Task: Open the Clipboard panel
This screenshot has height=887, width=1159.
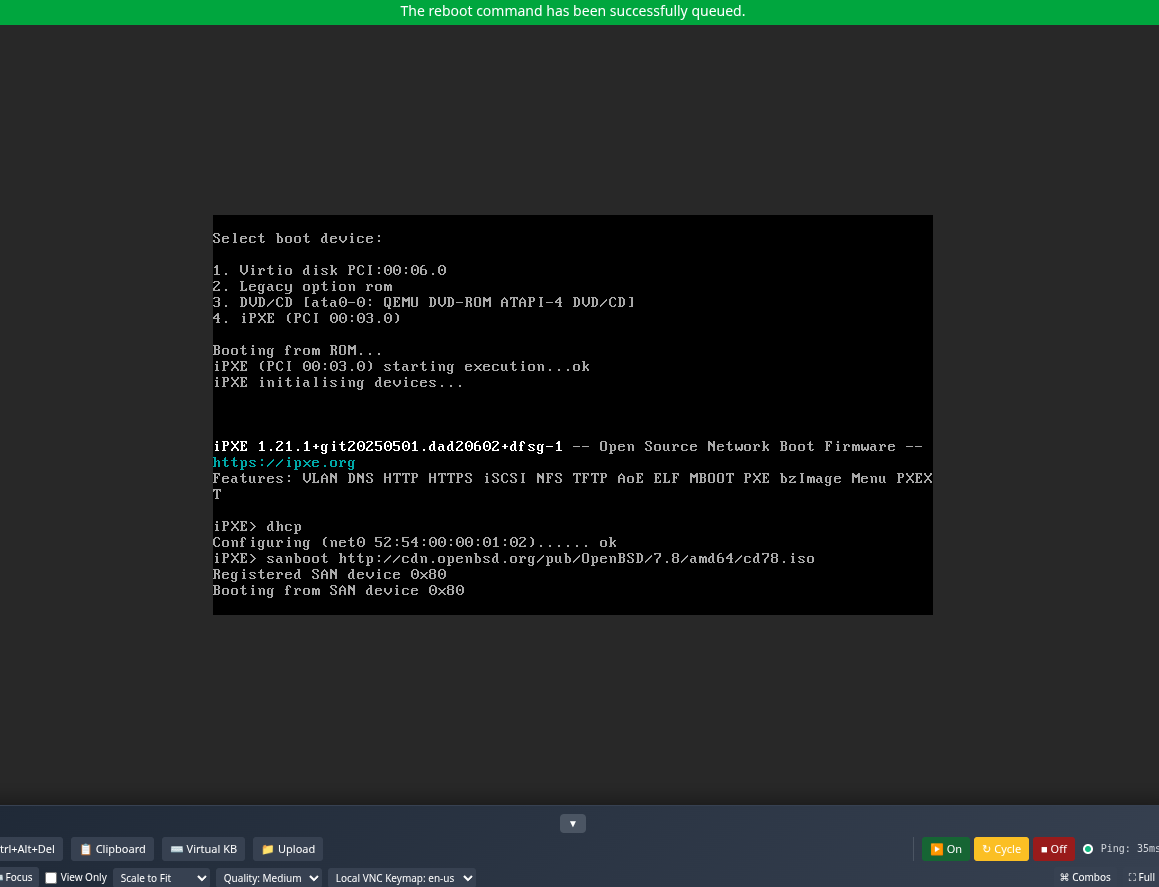Action: pos(111,848)
